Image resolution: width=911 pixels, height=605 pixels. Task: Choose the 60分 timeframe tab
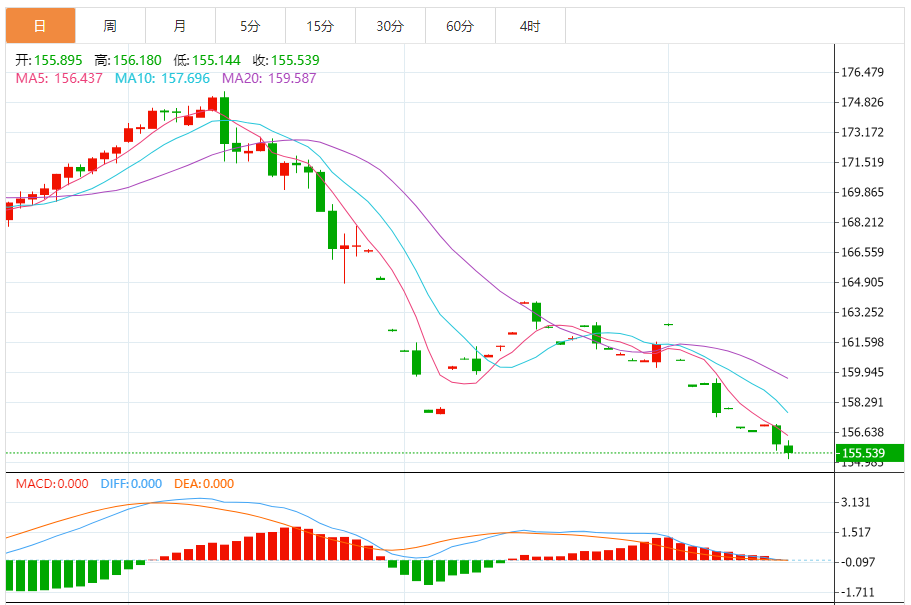coord(460,26)
